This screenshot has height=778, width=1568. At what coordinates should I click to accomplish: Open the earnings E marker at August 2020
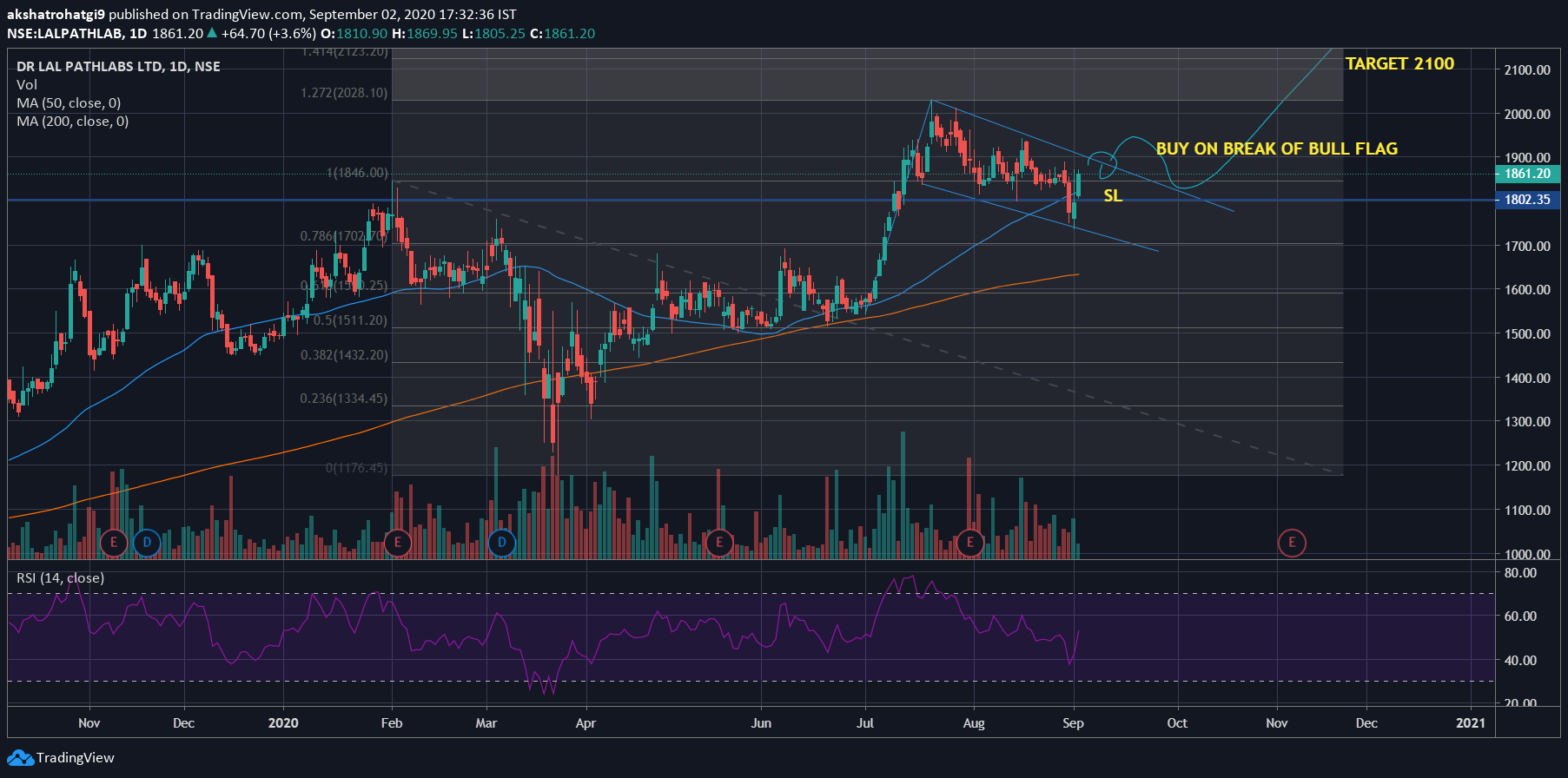coord(969,543)
